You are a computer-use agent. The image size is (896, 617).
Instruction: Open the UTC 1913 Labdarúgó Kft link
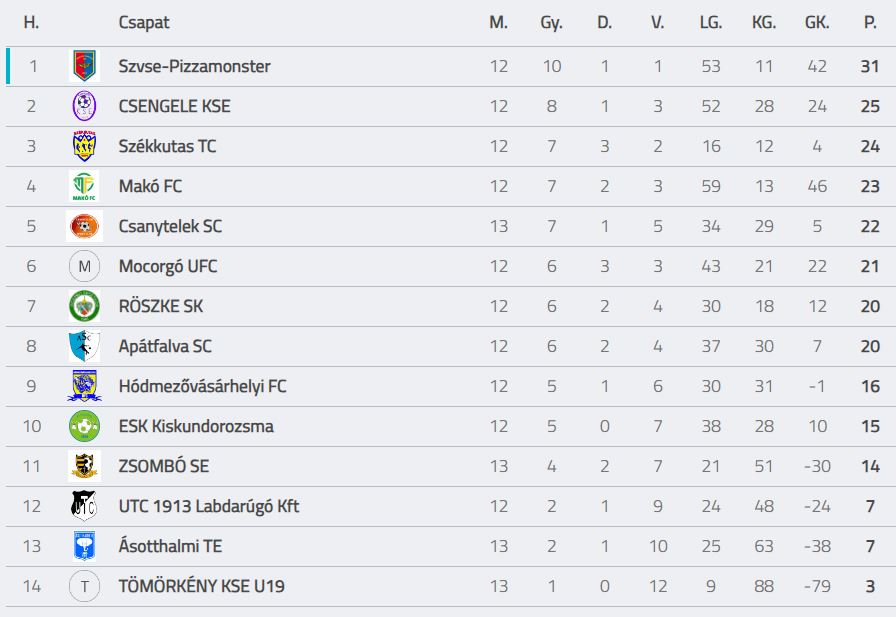[208, 506]
